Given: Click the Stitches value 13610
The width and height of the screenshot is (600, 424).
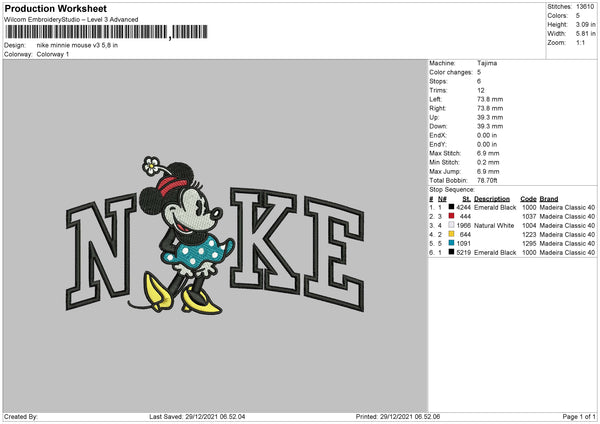Looking at the screenshot, I should [585, 7].
